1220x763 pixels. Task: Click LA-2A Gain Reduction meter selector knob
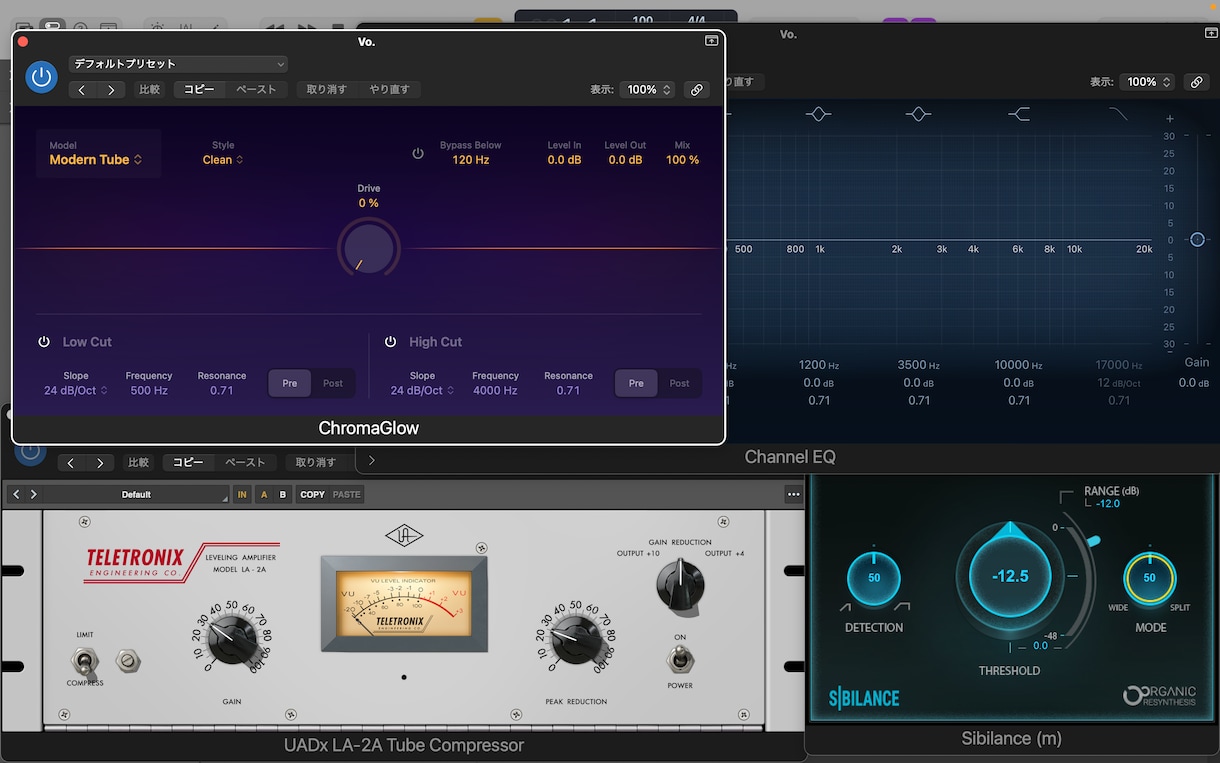[680, 586]
